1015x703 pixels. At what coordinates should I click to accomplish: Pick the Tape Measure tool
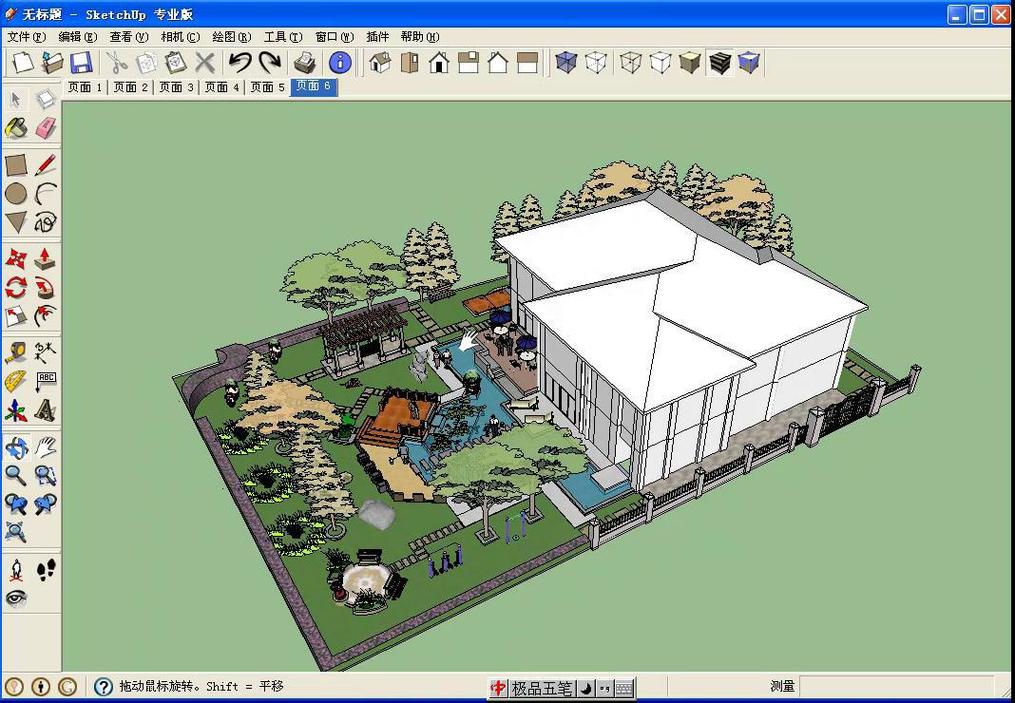point(16,353)
